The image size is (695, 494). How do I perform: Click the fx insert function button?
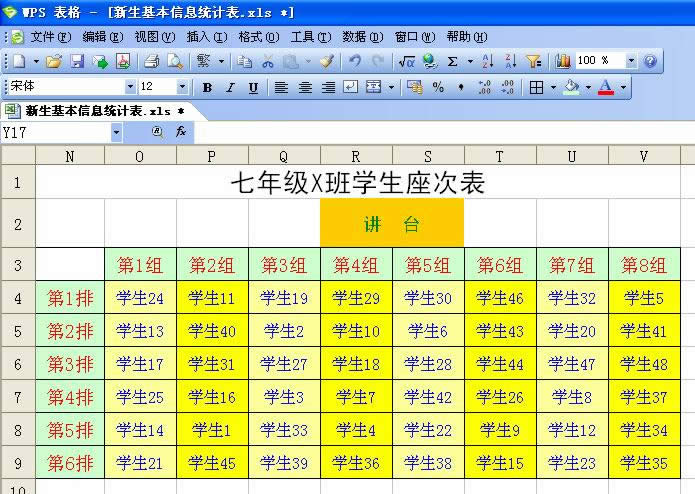[180, 132]
